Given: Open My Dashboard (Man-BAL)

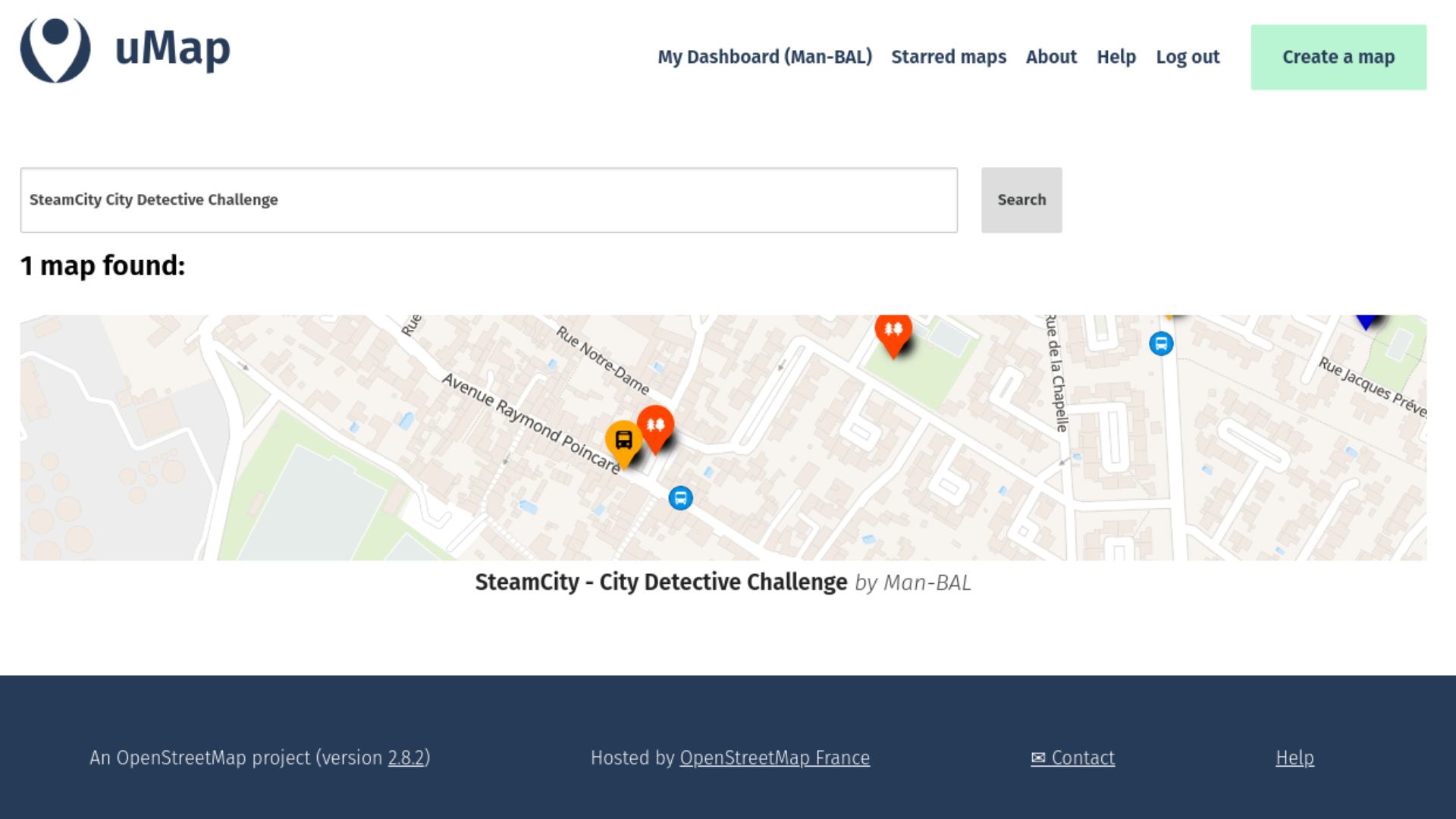Looking at the screenshot, I should [x=764, y=57].
